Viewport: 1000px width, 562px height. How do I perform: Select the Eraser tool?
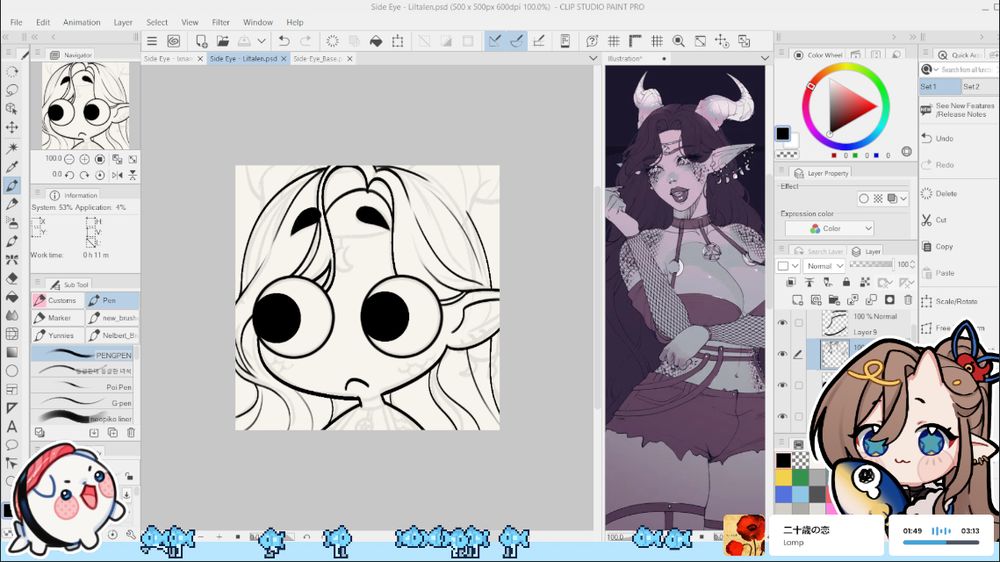click(x=11, y=279)
